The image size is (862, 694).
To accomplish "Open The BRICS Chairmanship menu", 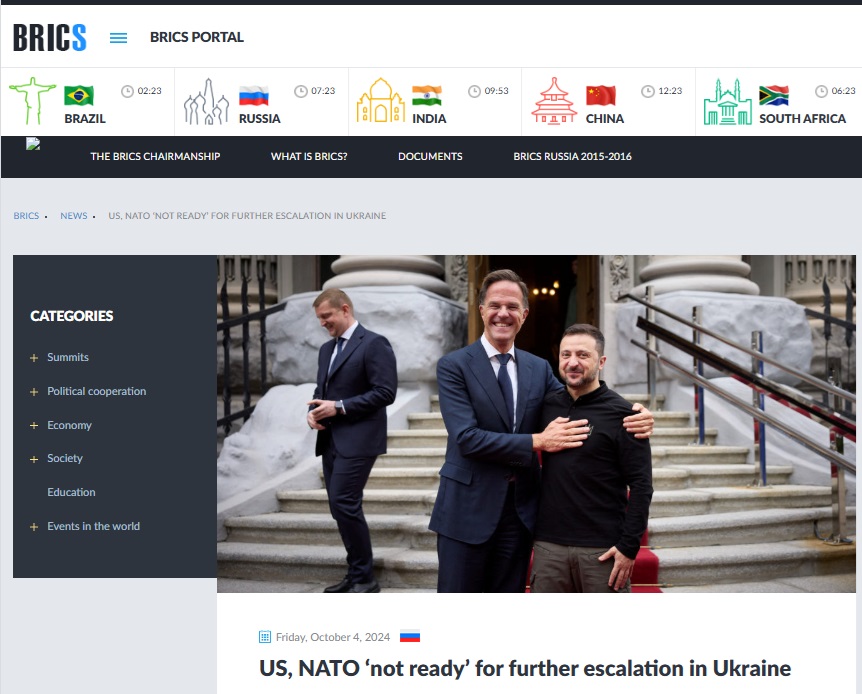I will 155,156.
